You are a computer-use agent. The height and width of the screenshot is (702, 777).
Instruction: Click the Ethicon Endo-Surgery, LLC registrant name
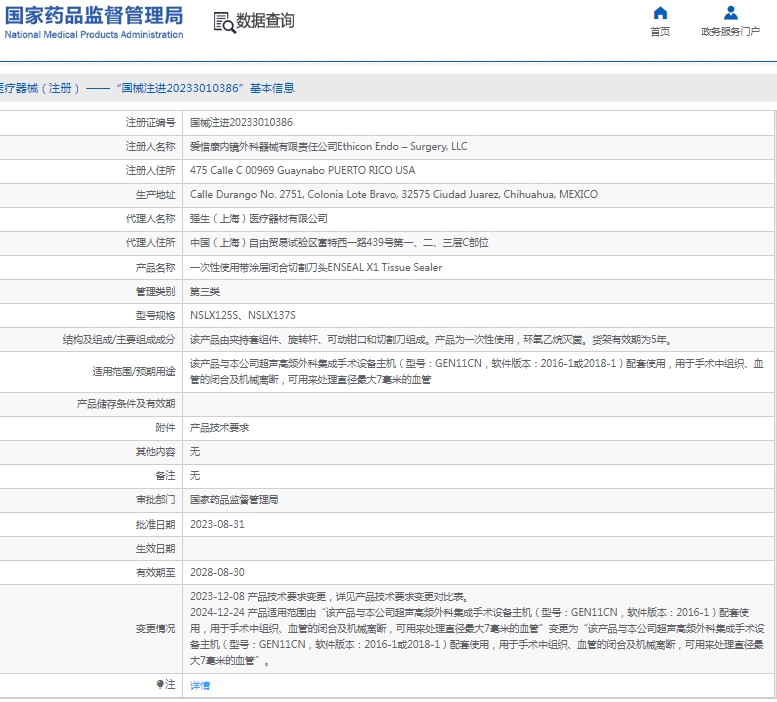click(329, 147)
